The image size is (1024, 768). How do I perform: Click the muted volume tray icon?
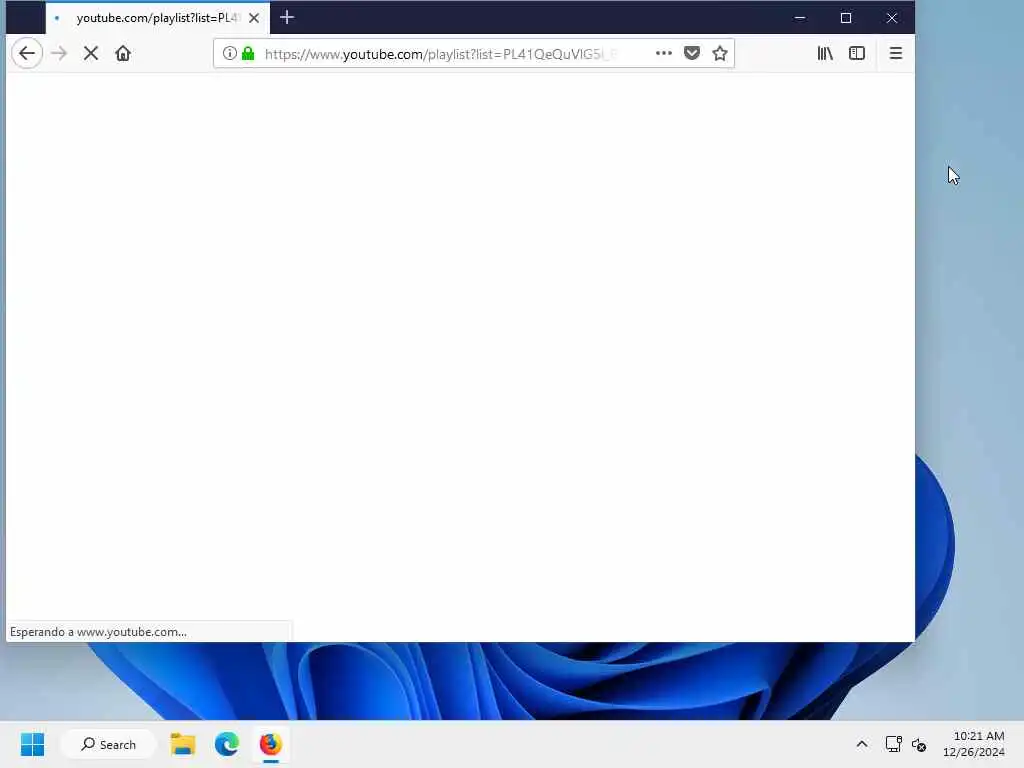click(919, 744)
